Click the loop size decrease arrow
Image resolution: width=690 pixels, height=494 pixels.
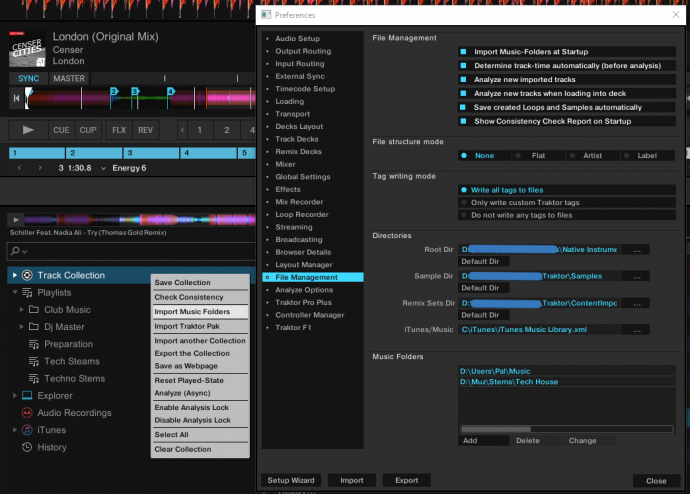[x=183, y=130]
